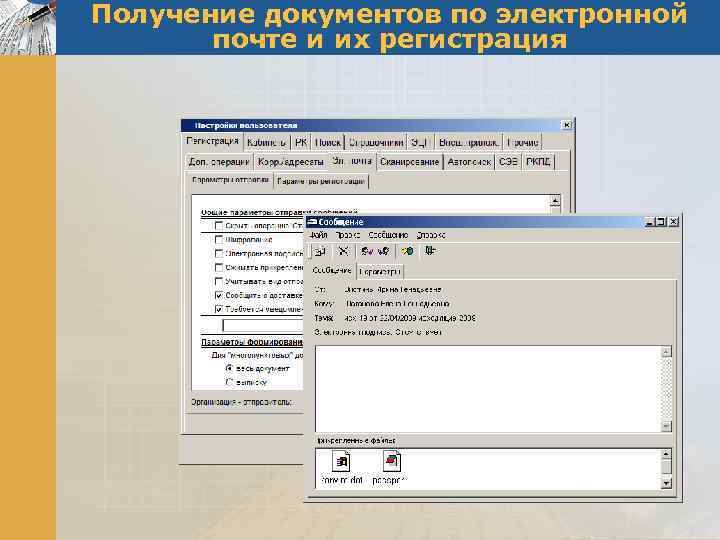Switch to the Автопоиск sub-tab
The width and height of the screenshot is (720, 540).
(469, 162)
